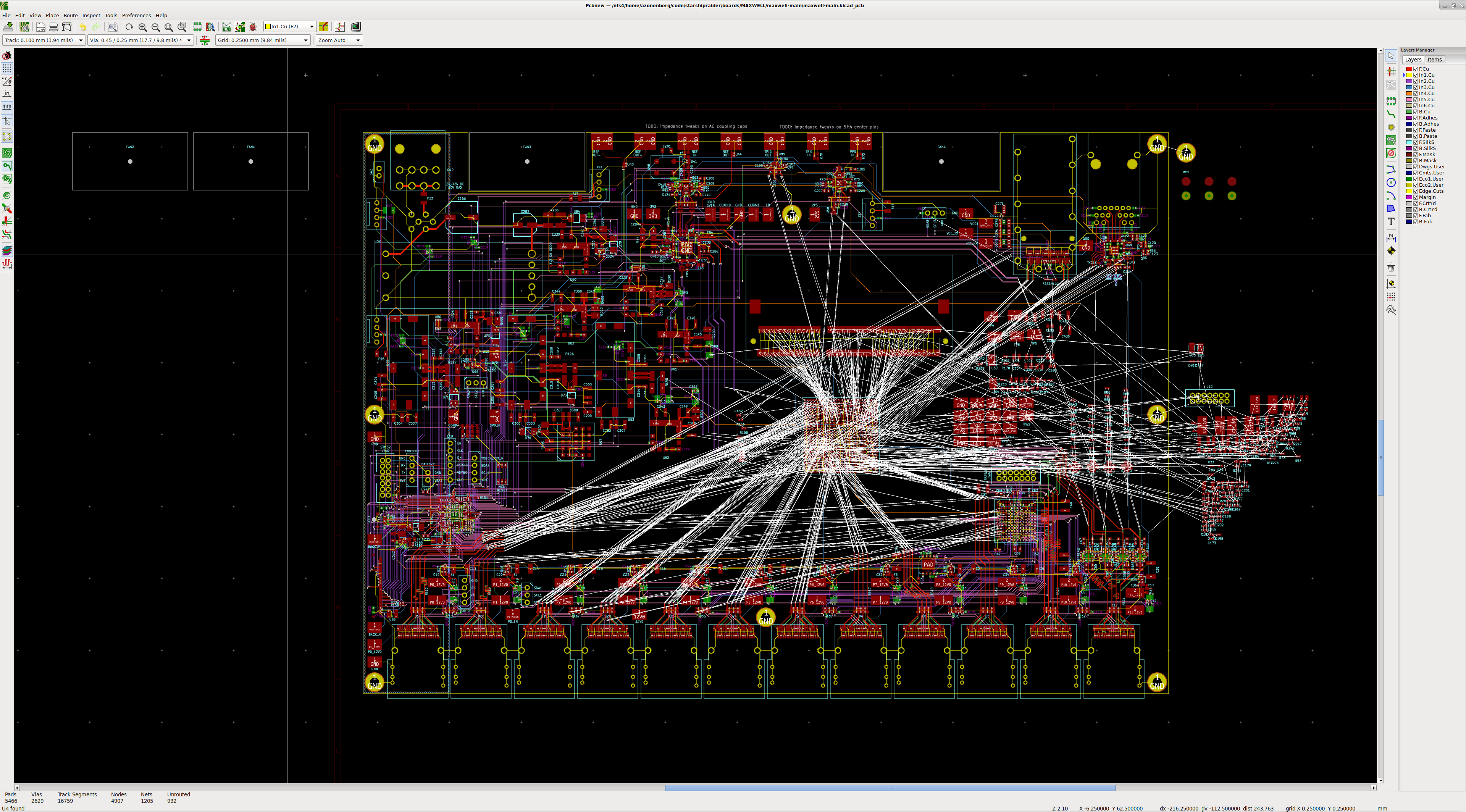Run Design Rules Checker ladybug icon
1466x812 pixels.
point(253,27)
